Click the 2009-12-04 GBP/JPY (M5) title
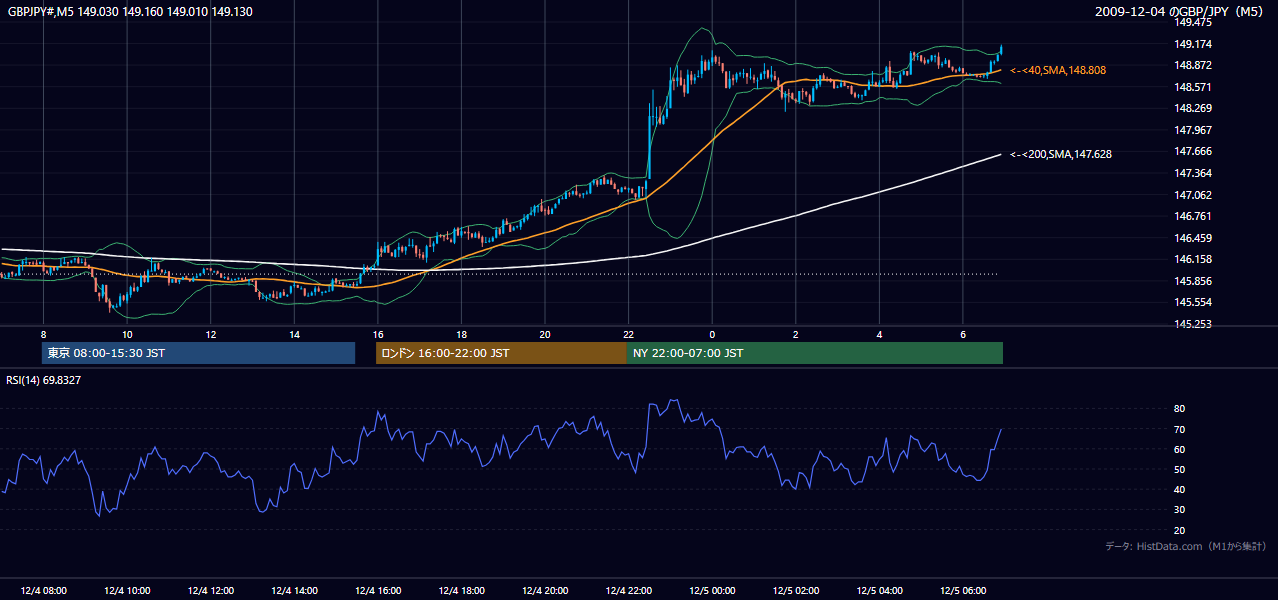The image size is (1278, 600). click(x=1181, y=12)
